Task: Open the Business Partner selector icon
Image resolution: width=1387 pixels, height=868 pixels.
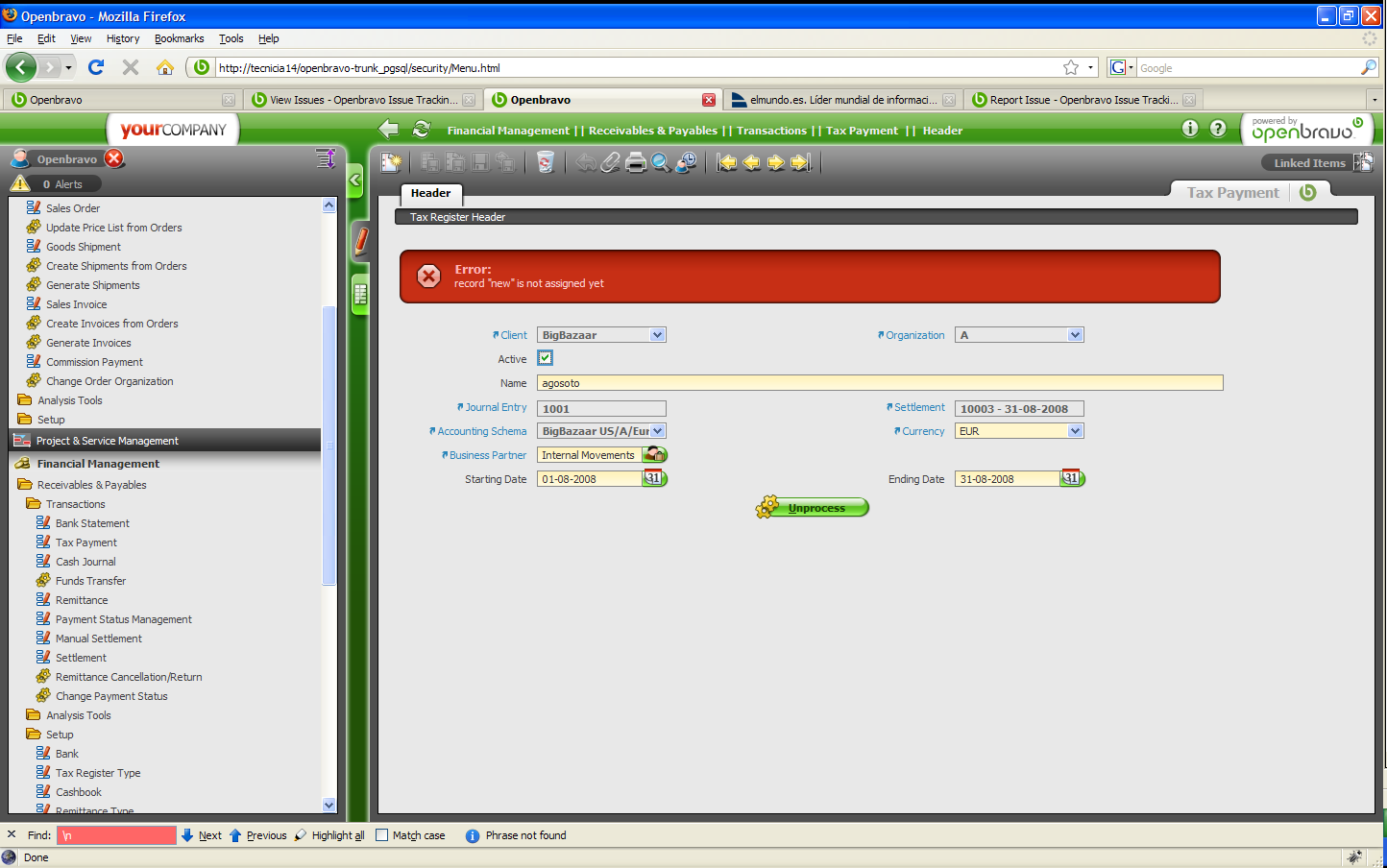Action: click(655, 454)
